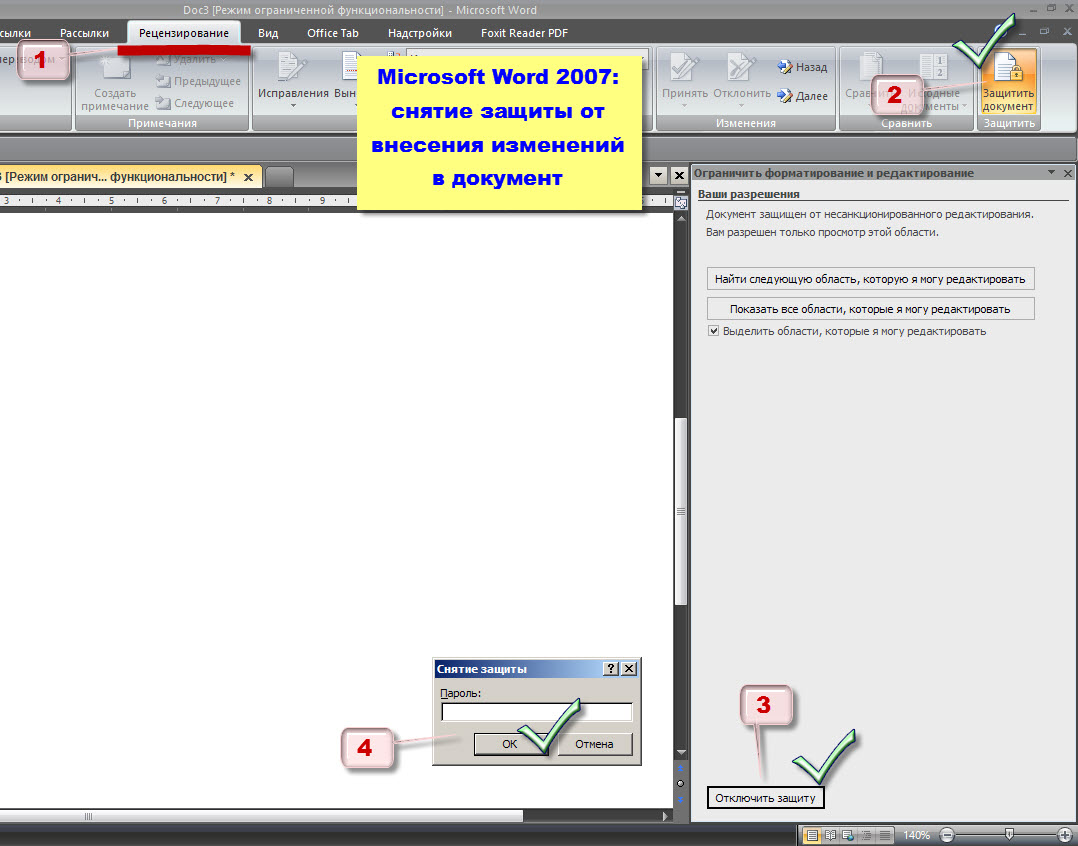This screenshot has height=846, width=1078.
Task: Click Отмена in the Снятие защиты dialog
Action: [594, 744]
